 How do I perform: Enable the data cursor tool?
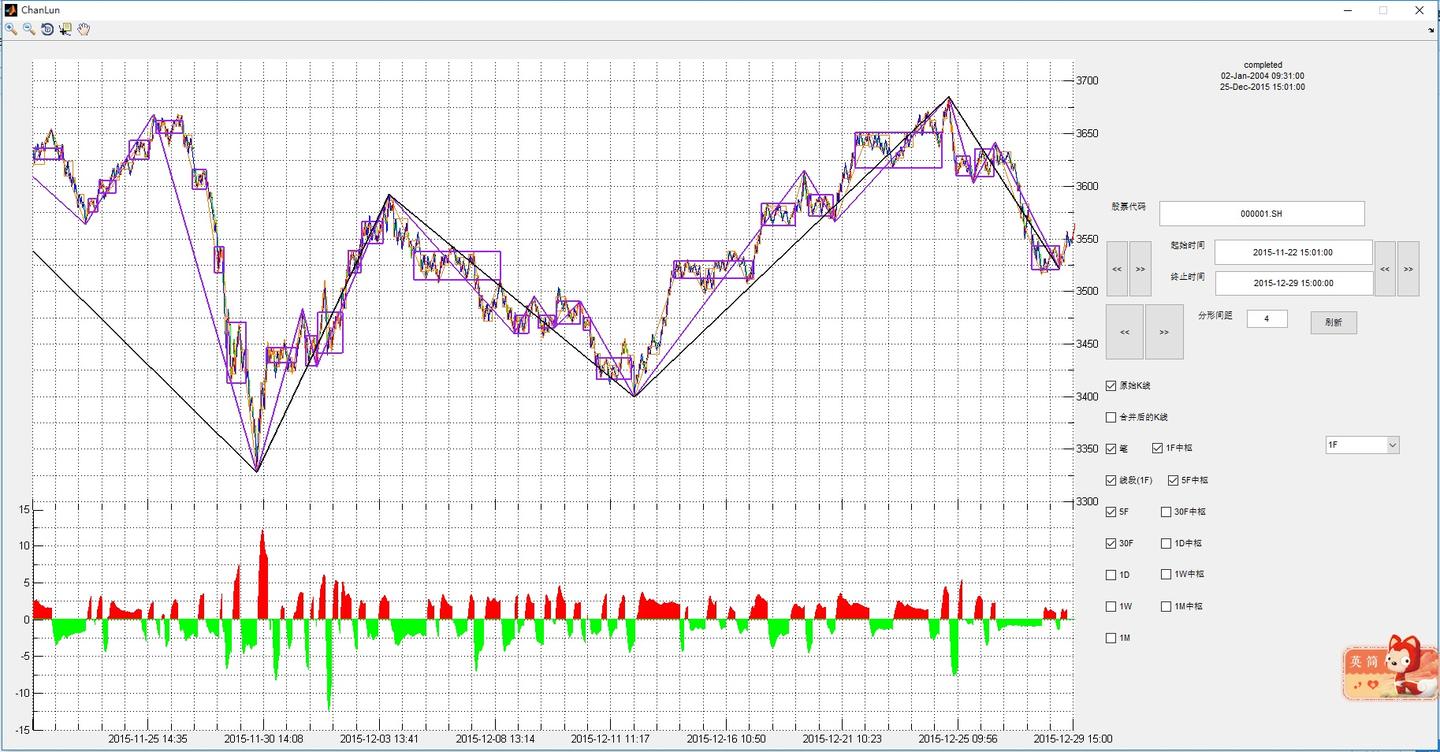tap(65, 29)
